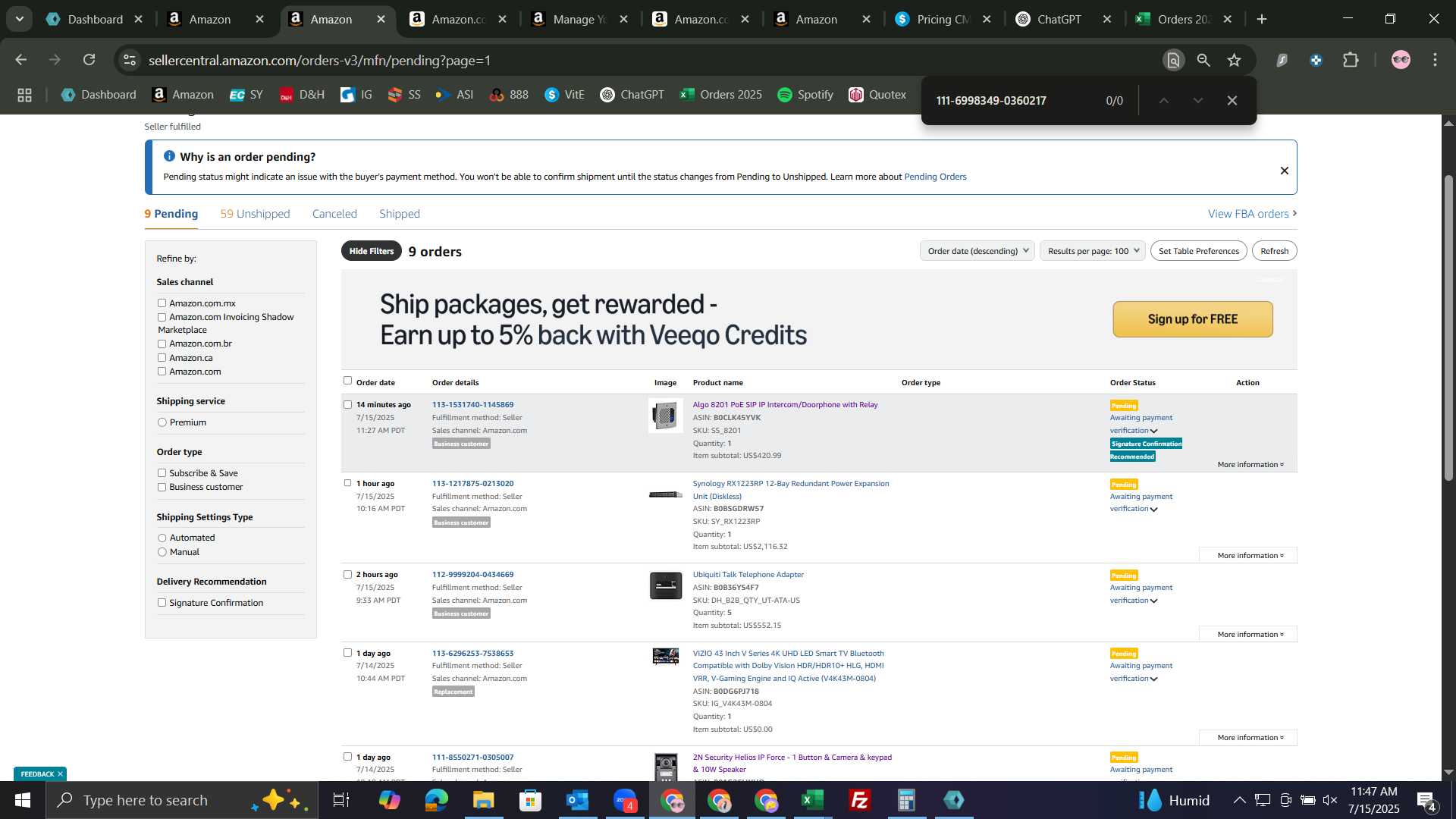Open the Spotify bookmark
The image size is (1456, 819).
coord(805,95)
